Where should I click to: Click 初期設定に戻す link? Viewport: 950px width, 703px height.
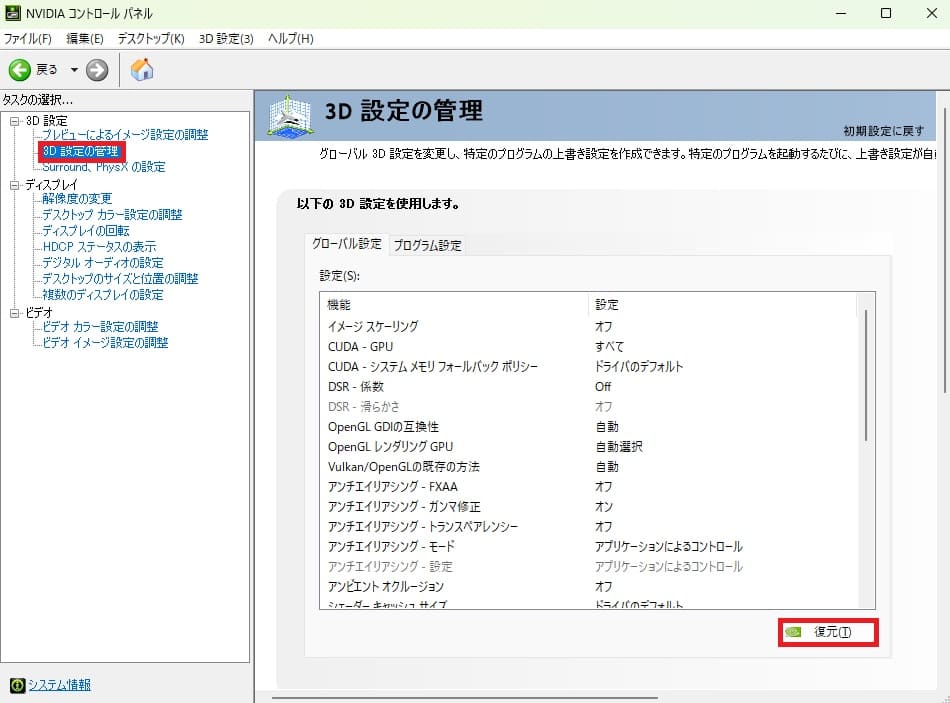(x=883, y=131)
